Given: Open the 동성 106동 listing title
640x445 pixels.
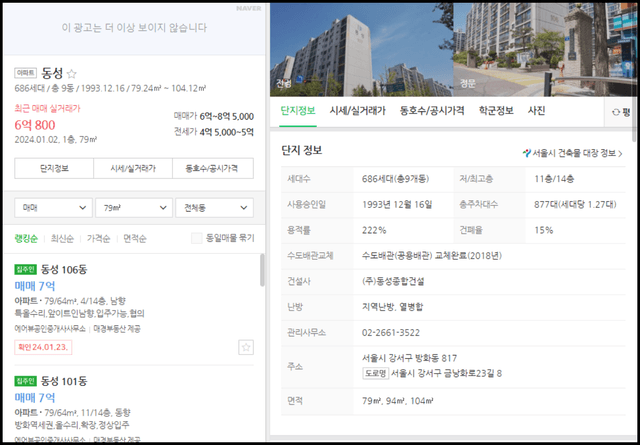Looking at the screenshot, I should pos(64,269).
